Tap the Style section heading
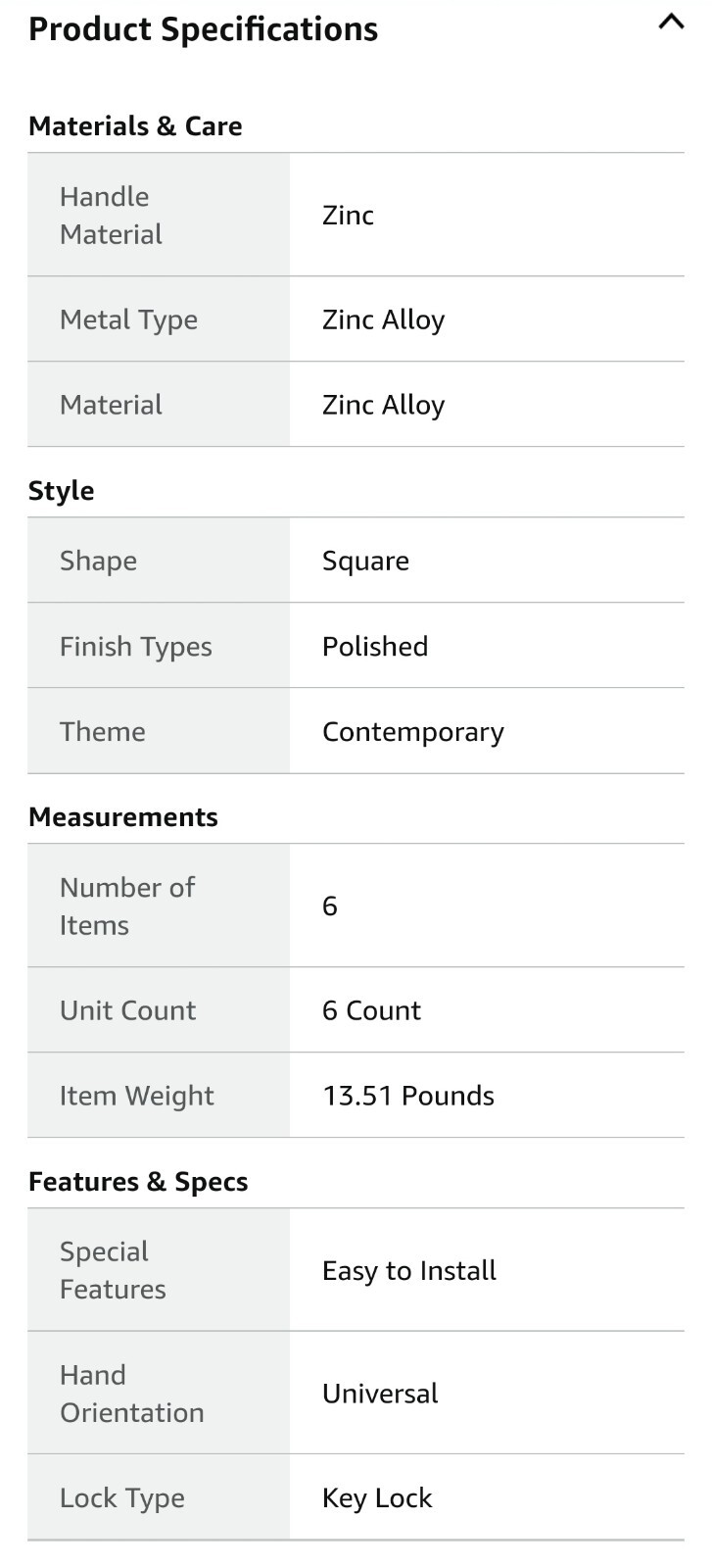 click(x=61, y=491)
